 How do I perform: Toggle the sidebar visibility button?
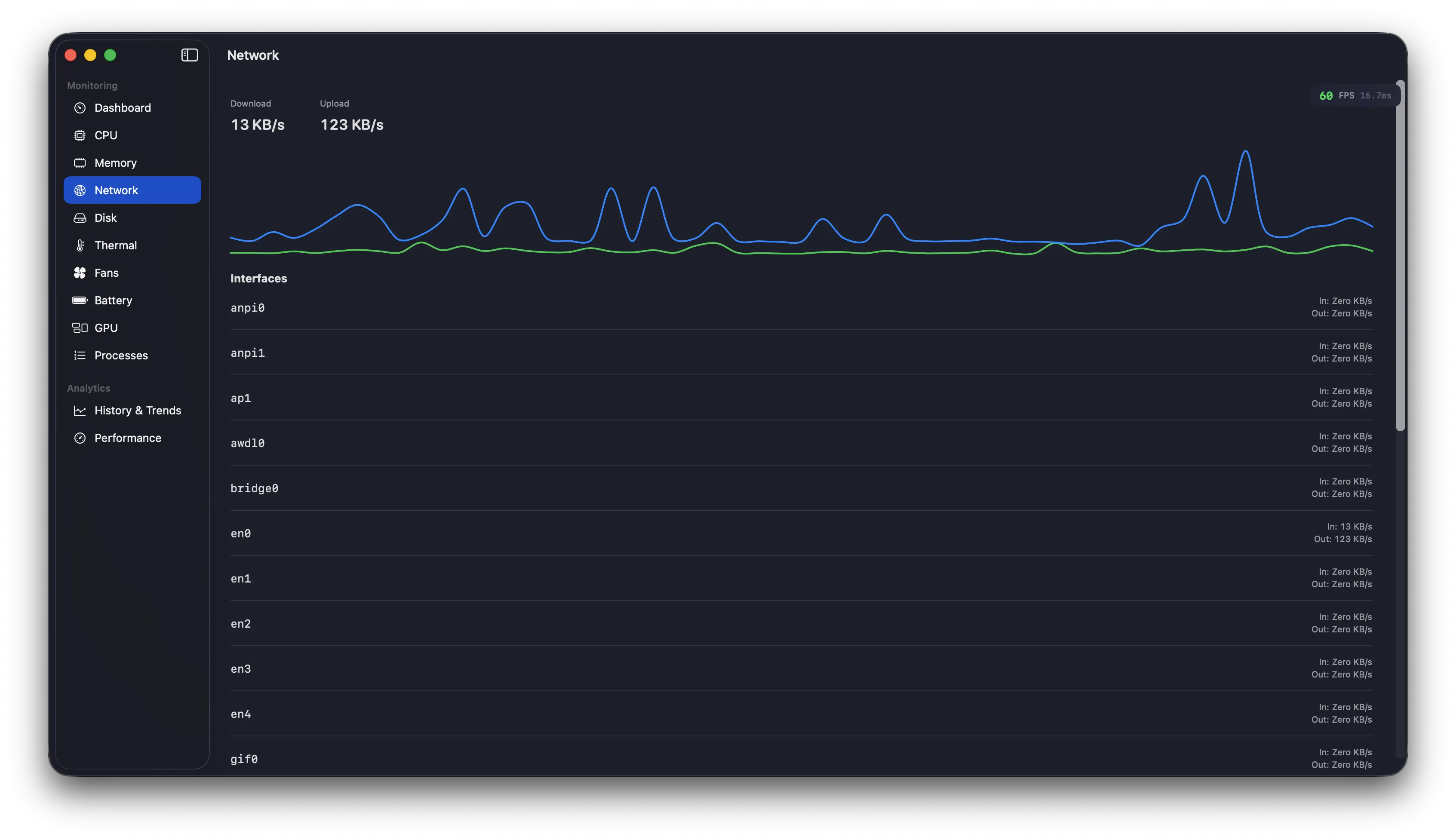click(189, 55)
